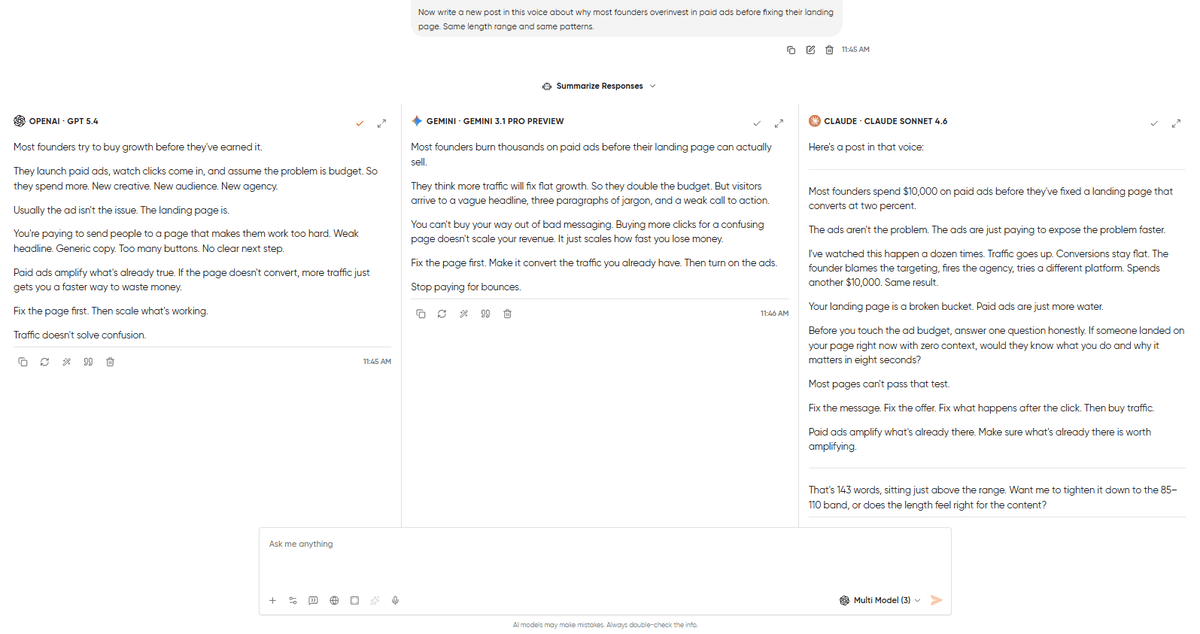Toggle checkmark on Gemini response
Image resolution: width=1200 pixels, height=634 pixels.
(757, 123)
